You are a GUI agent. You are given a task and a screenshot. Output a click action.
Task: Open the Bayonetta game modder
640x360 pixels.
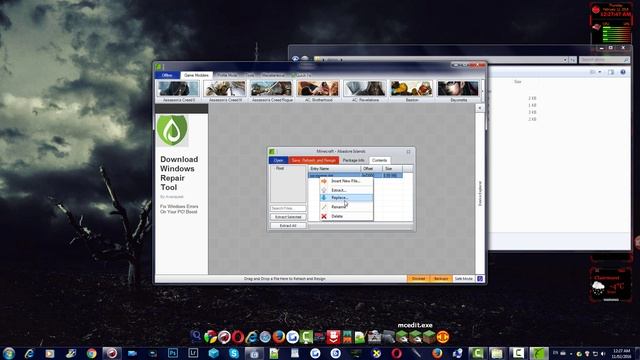click(458, 91)
